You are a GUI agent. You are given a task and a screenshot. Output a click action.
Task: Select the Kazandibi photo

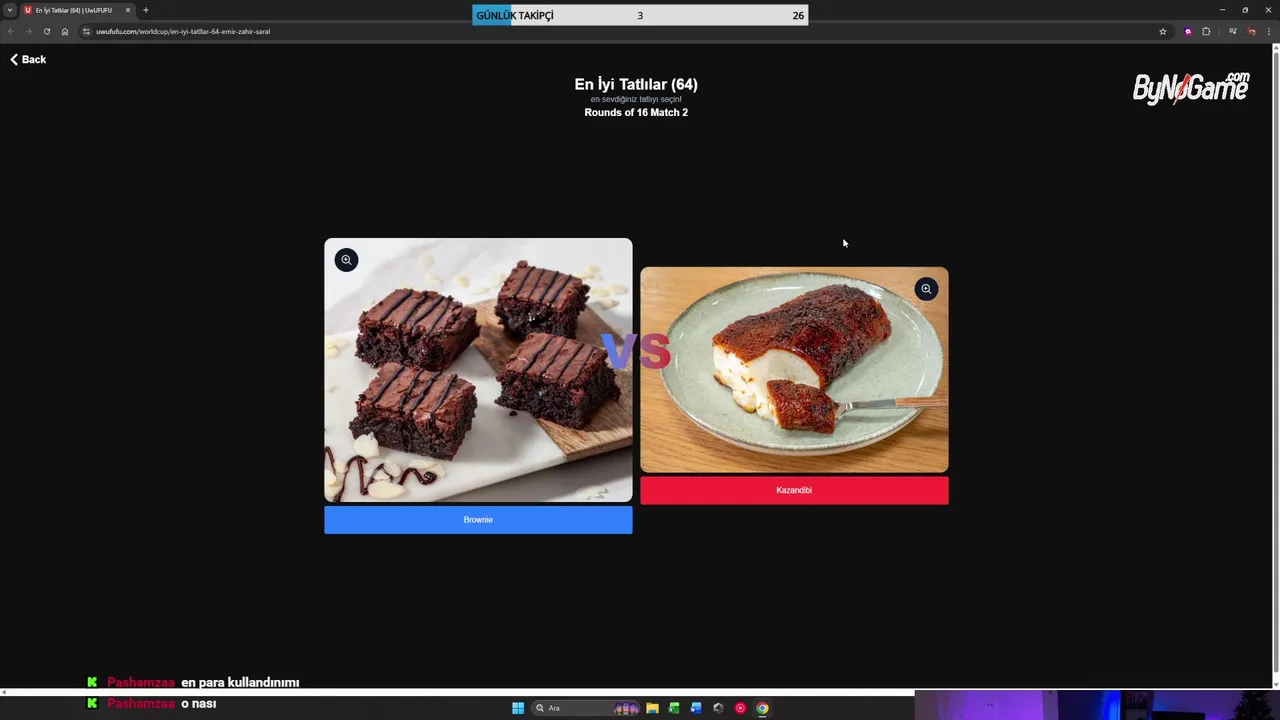click(794, 370)
